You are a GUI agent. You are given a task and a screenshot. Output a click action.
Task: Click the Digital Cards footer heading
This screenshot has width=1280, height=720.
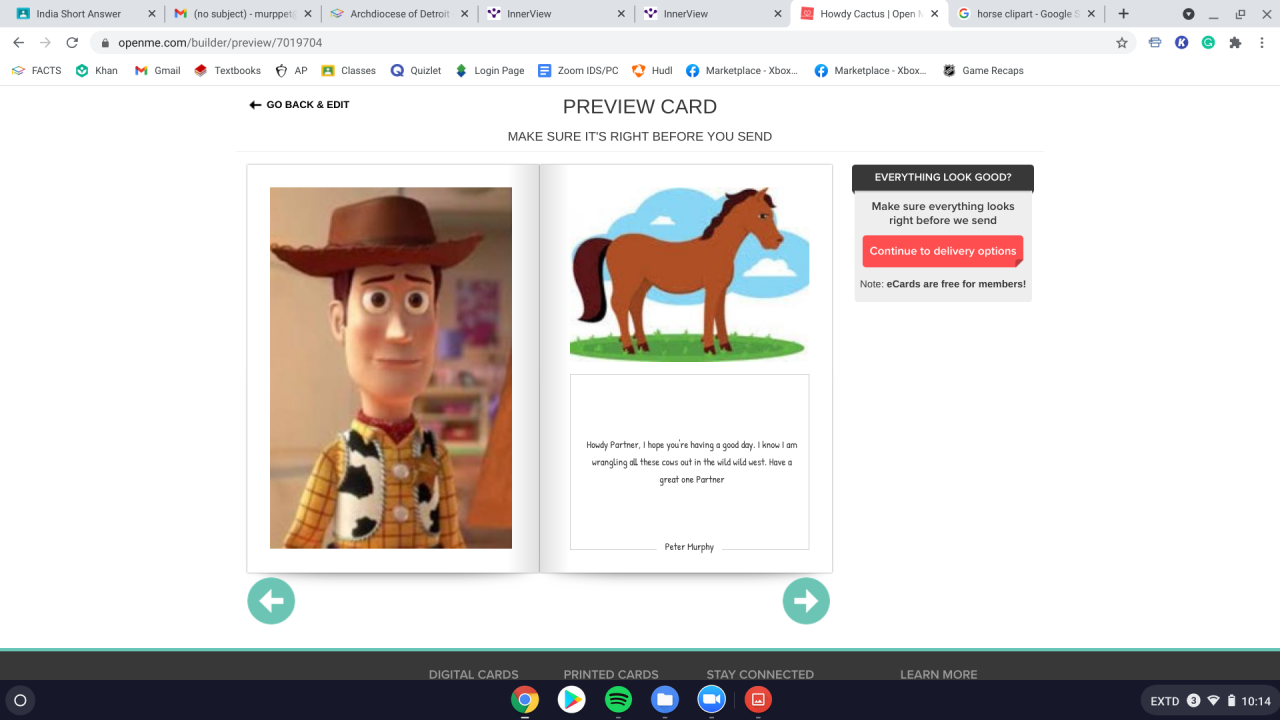click(474, 674)
